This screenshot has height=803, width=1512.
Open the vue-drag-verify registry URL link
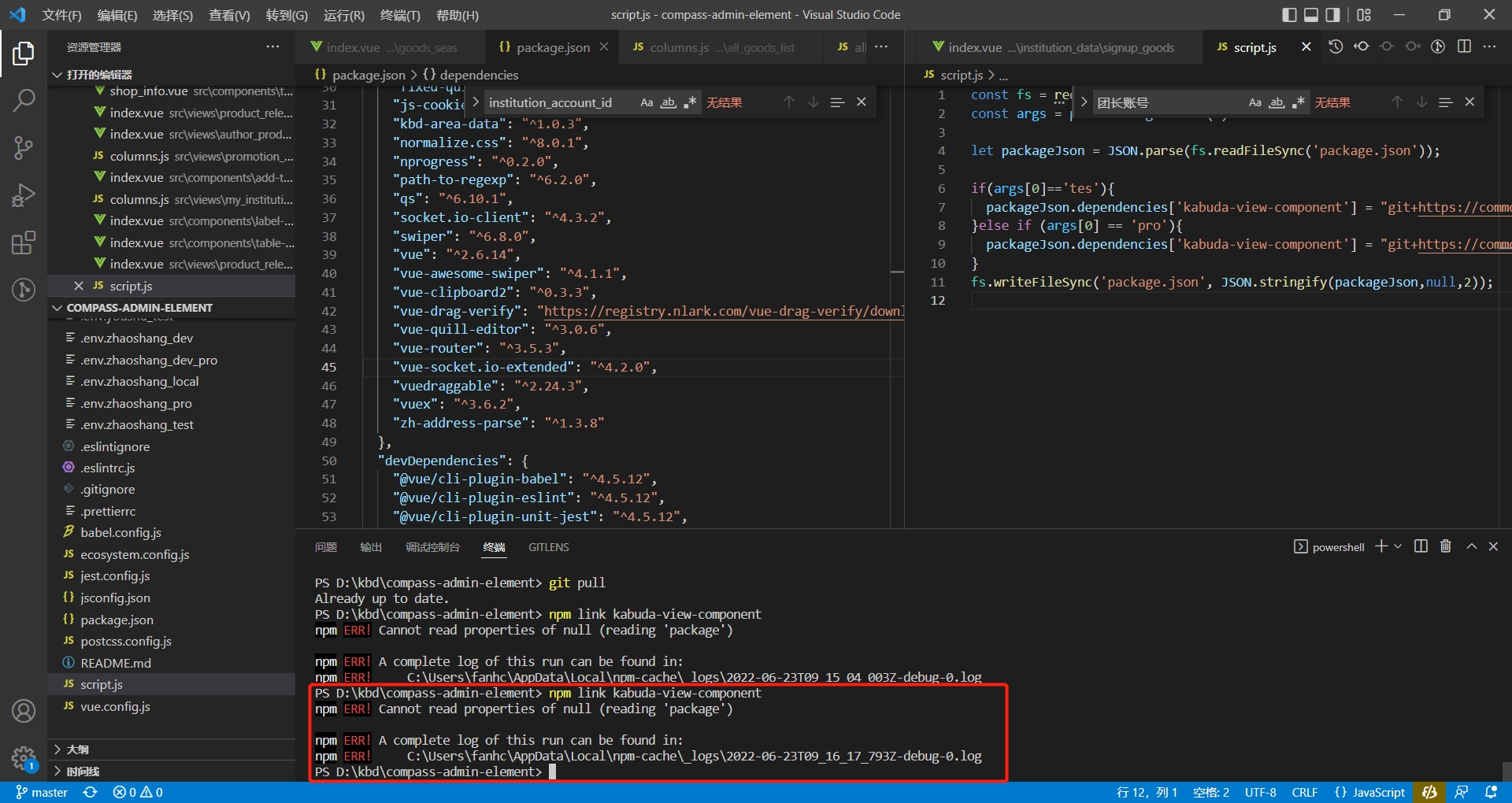pos(723,311)
